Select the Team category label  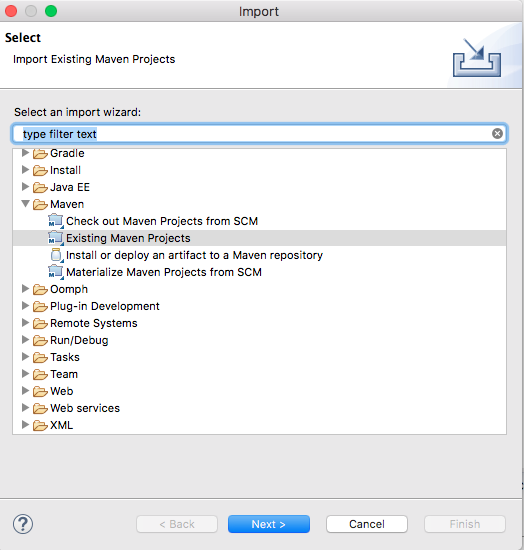pos(64,374)
